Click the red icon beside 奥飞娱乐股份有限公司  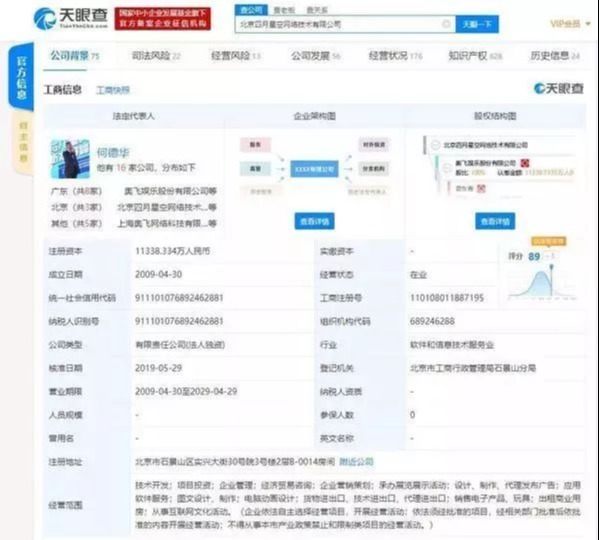click(525, 163)
